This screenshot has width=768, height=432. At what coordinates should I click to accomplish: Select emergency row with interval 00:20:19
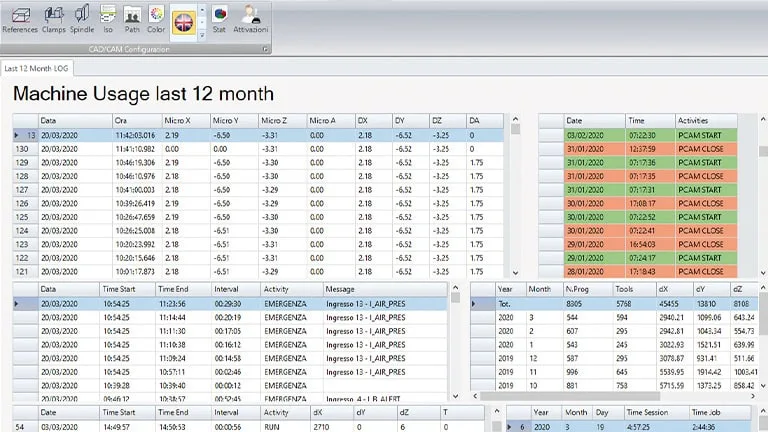pos(230,317)
